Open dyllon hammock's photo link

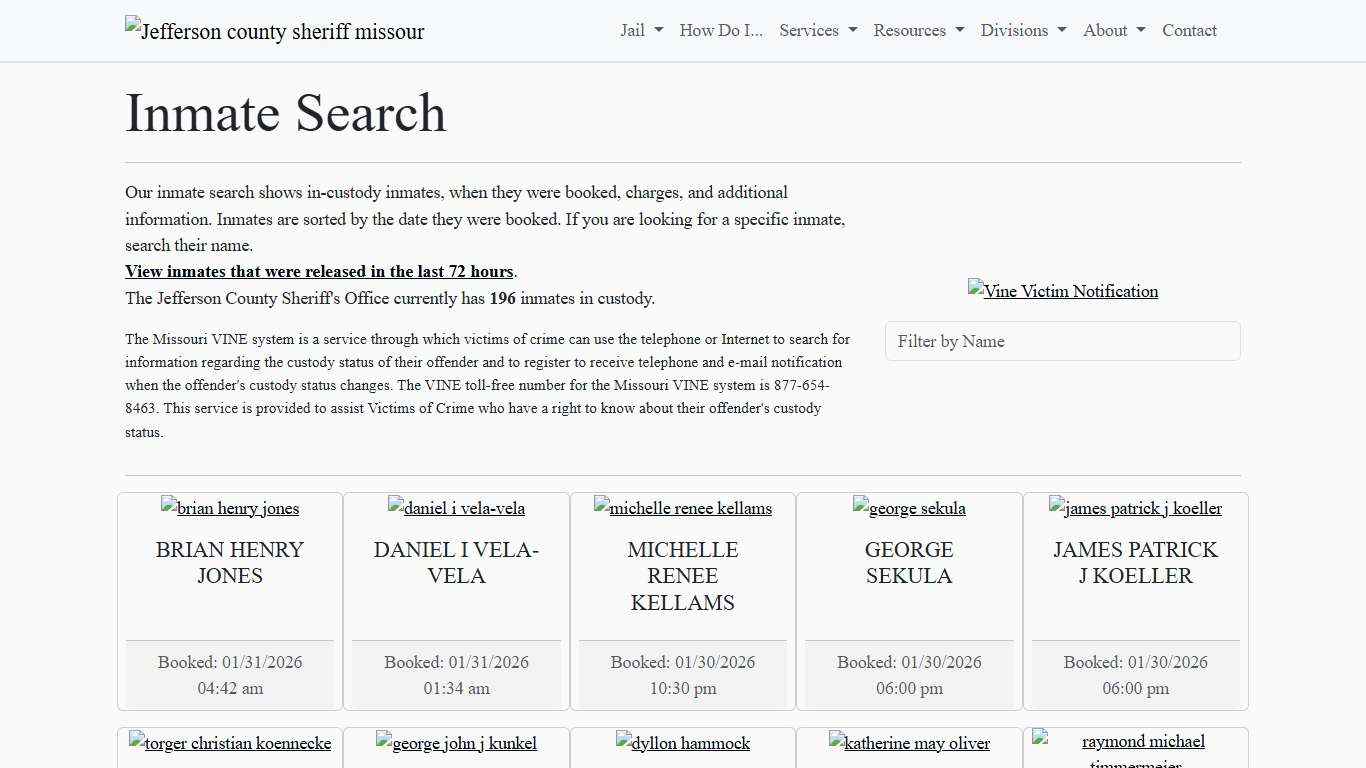pos(682,743)
